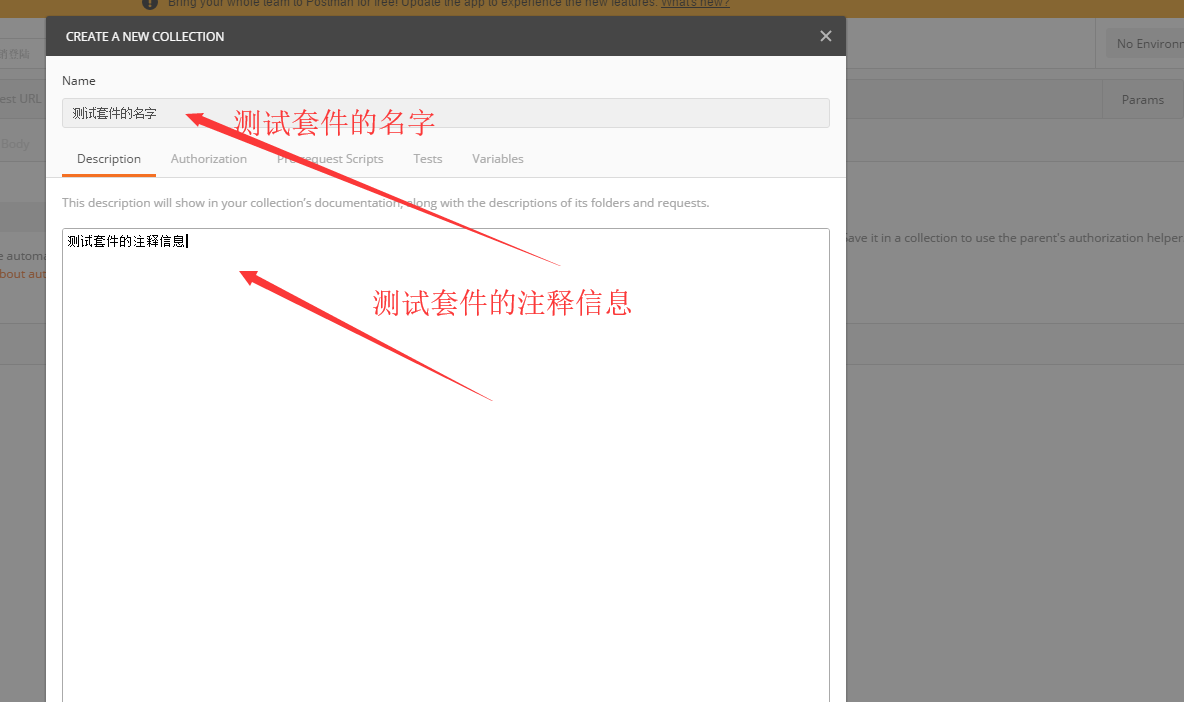Image resolution: width=1184 pixels, height=702 pixels.
Task: Switch to the Tests tab
Action: (x=427, y=159)
